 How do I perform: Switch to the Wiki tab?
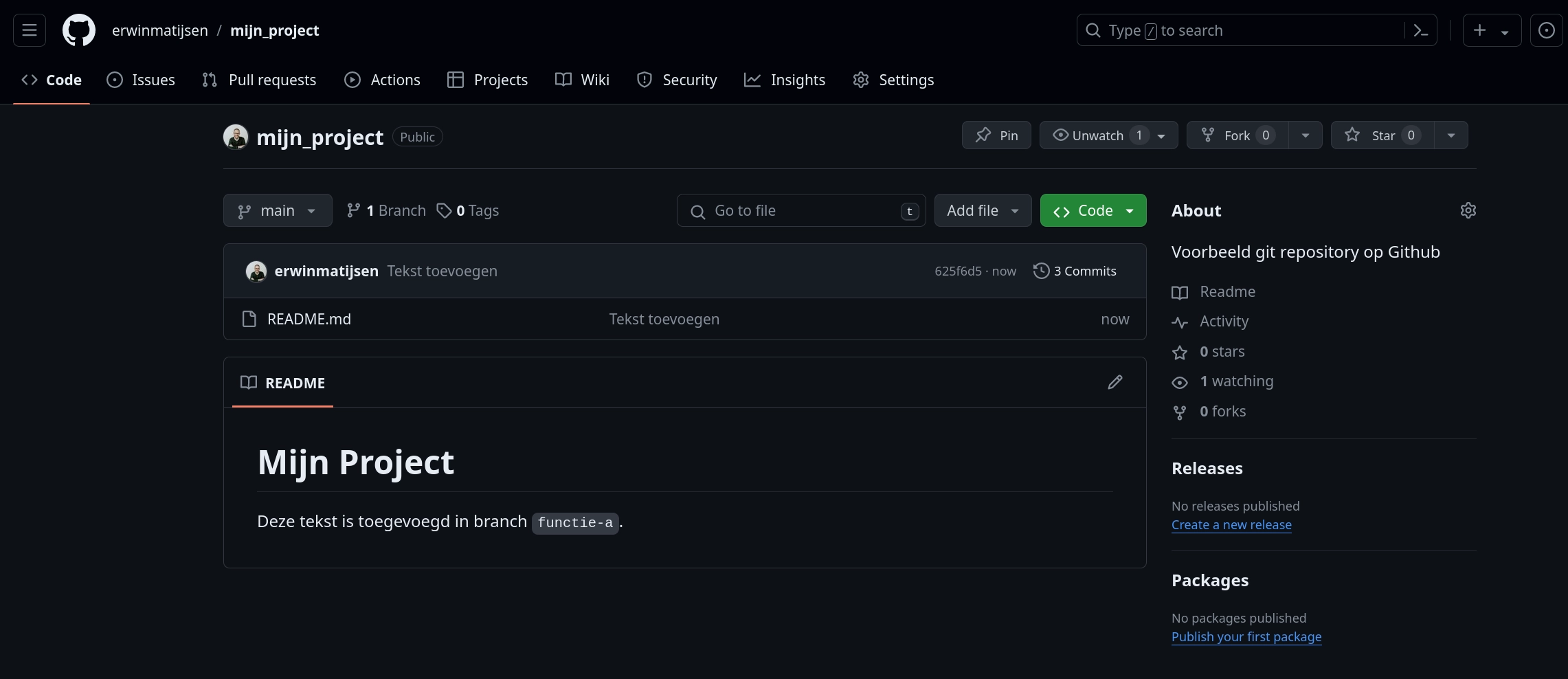click(x=582, y=80)
